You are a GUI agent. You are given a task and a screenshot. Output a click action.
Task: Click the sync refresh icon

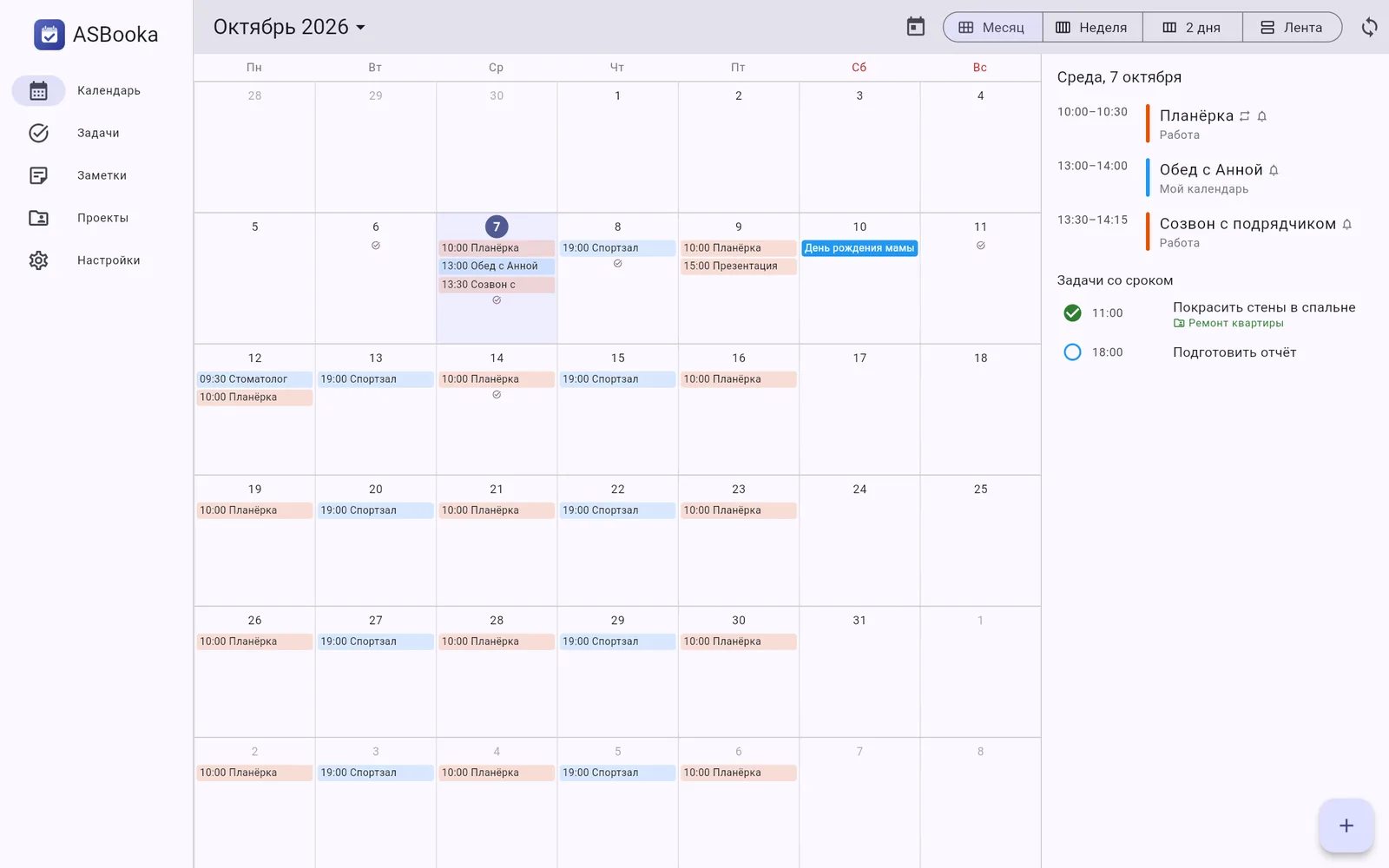(x=1369, y=27)
